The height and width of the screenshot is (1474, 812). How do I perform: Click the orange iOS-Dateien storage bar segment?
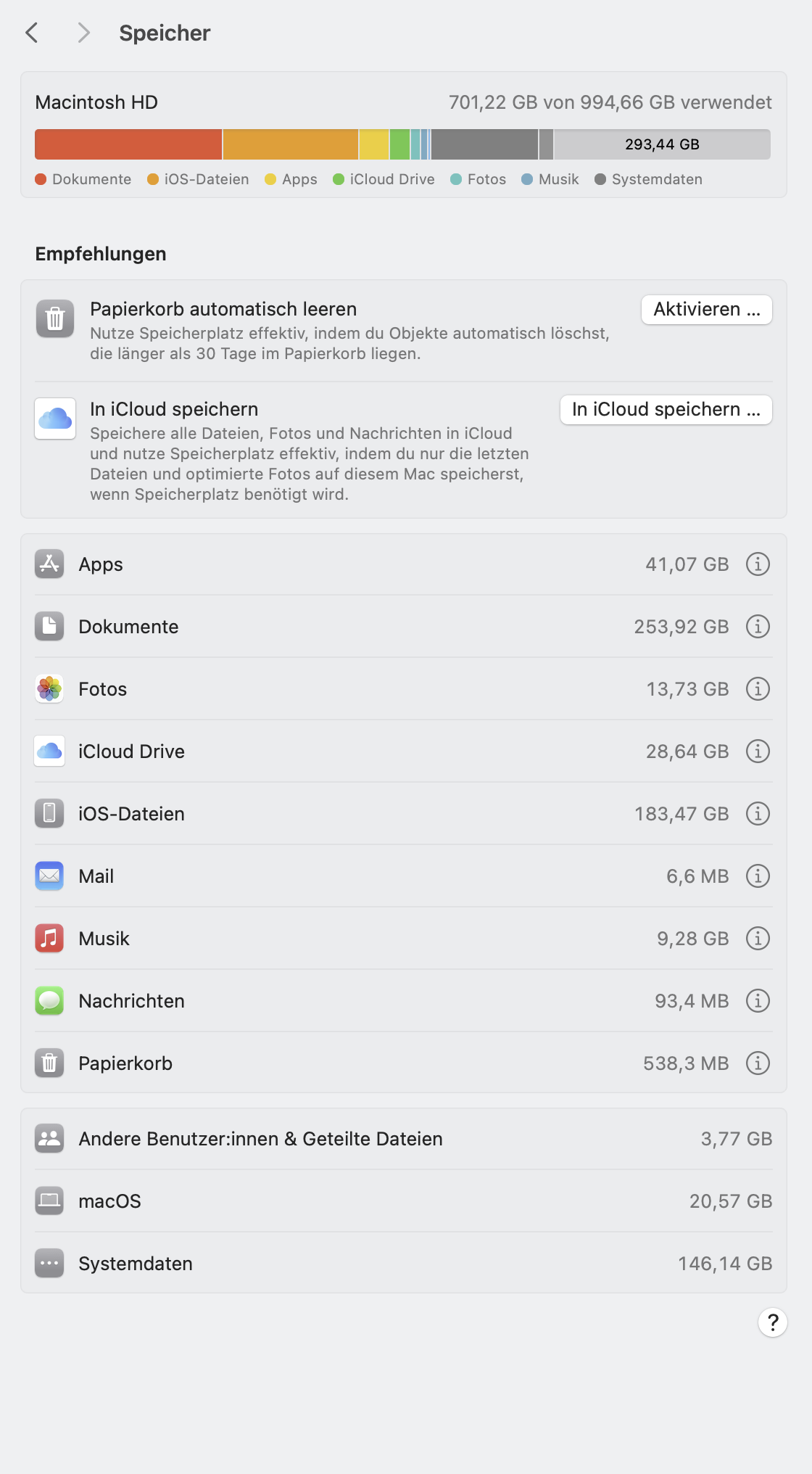point(290,144)
